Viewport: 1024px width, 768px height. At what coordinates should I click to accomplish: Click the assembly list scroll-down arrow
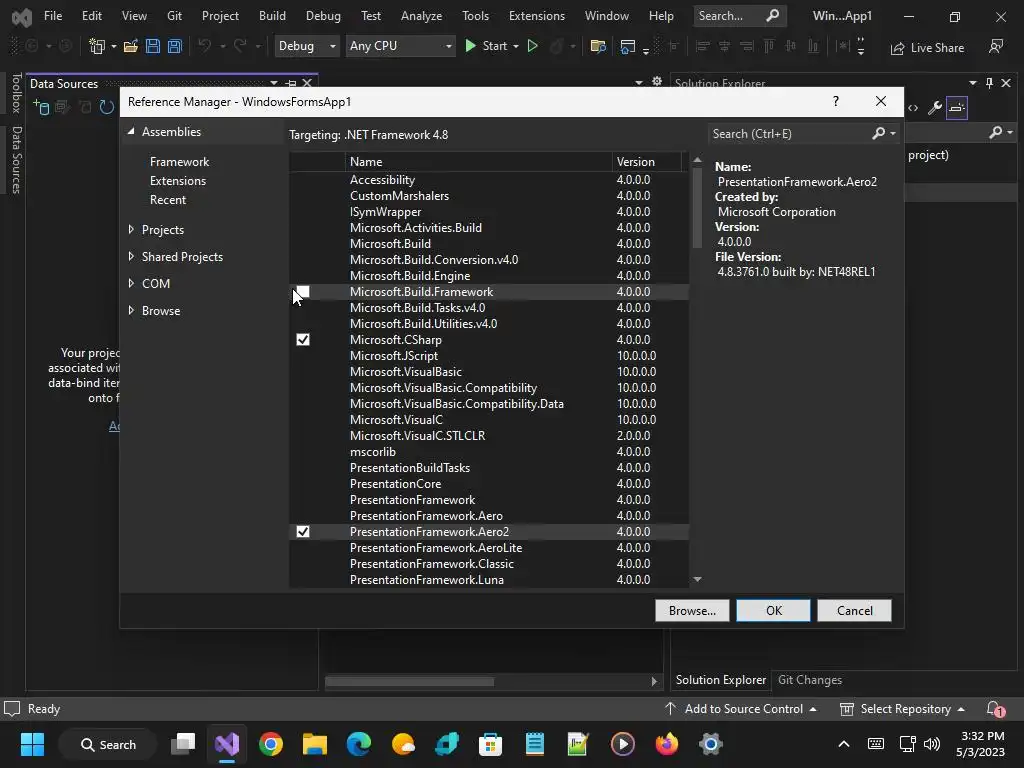pyautogui.click(x=697, y=579)
